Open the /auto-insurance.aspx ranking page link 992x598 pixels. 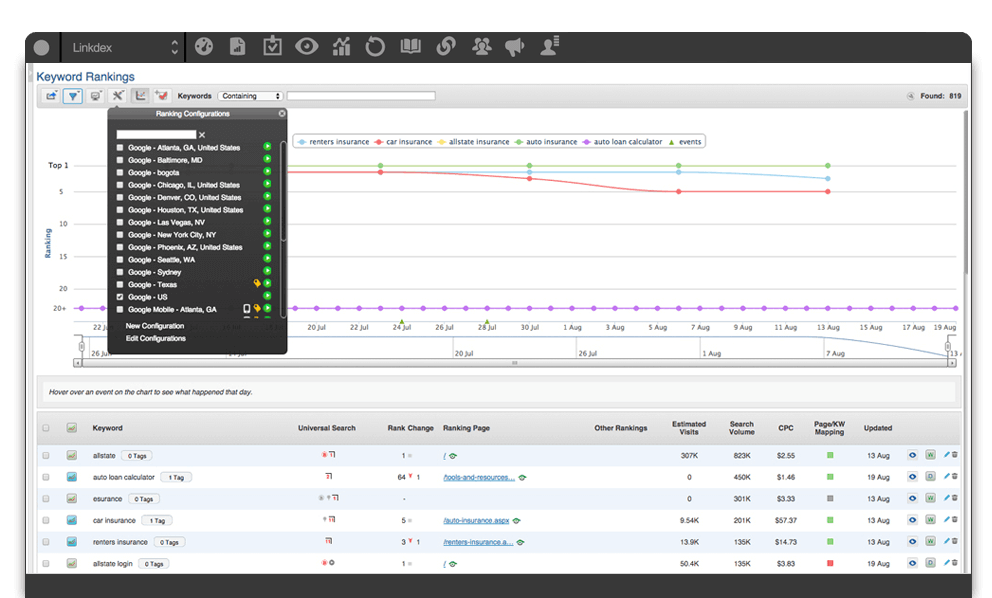pyautogui.click(x=475, y=520)
